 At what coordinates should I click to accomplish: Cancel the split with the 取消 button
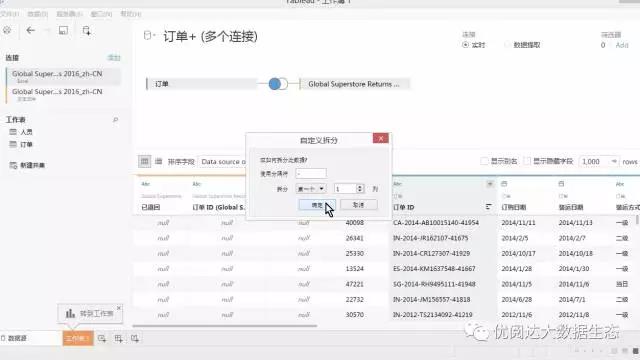(x=358, y=205)
